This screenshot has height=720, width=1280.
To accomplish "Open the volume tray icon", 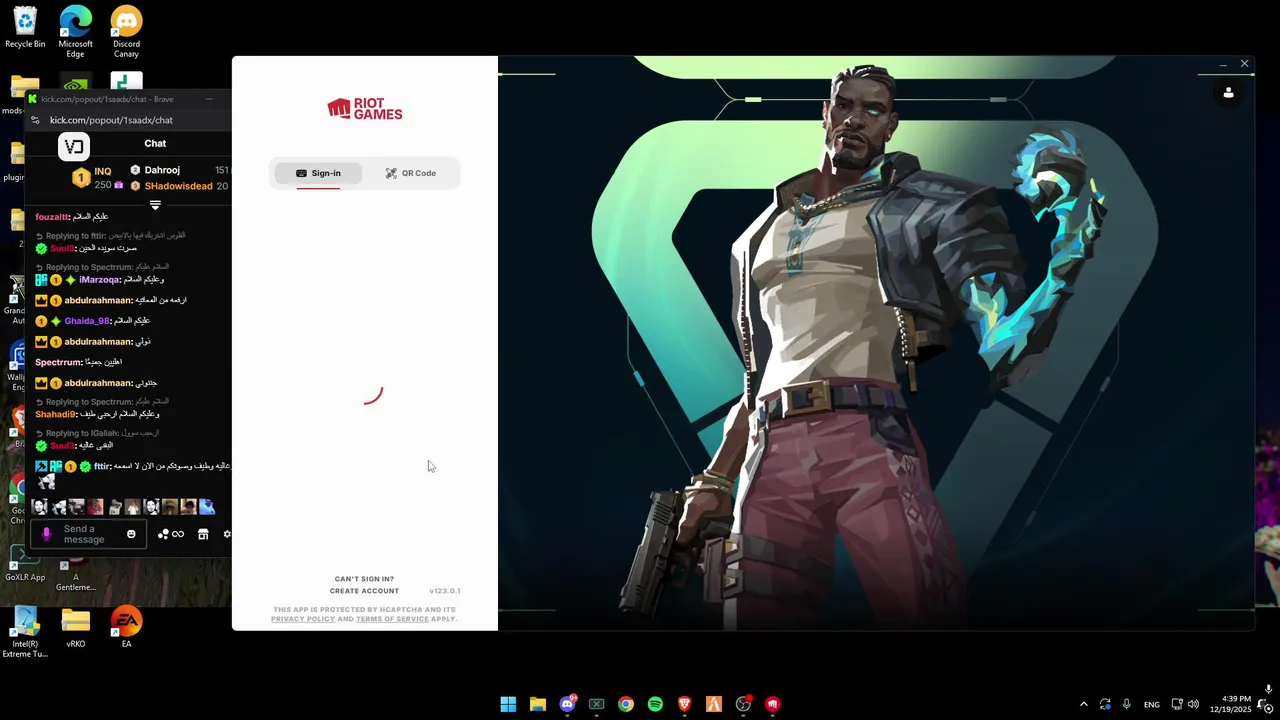I will 1193,704.
